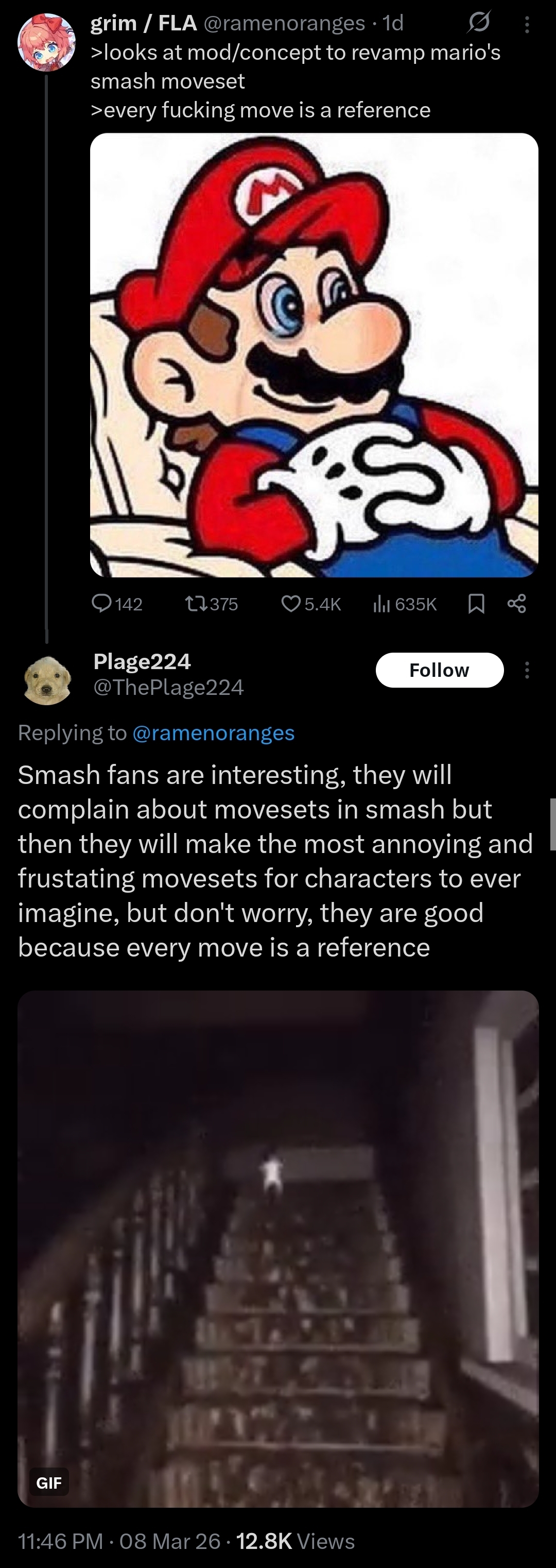Open the three-dot menu beside Follow
Image resolution: width=556 pixels, height=1568 pixels.
527,670
